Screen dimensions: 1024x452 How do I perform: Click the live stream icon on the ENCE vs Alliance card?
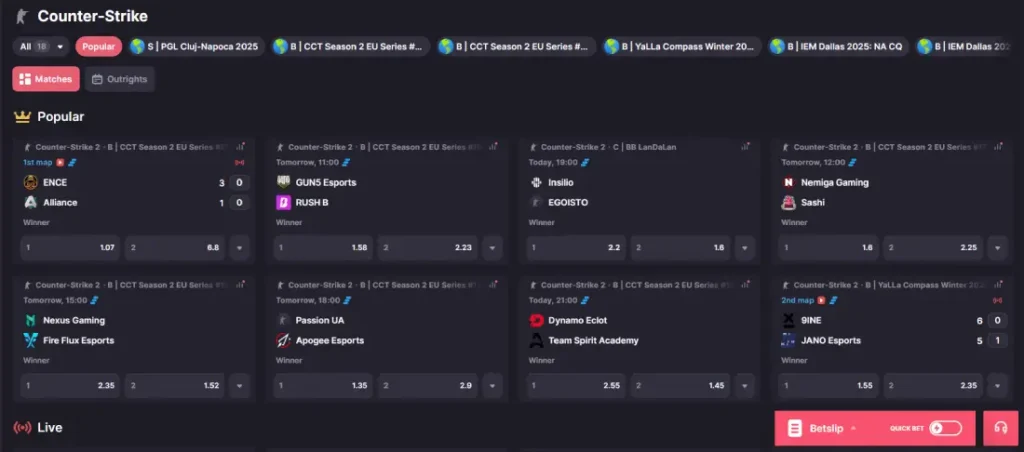(60, 163)
